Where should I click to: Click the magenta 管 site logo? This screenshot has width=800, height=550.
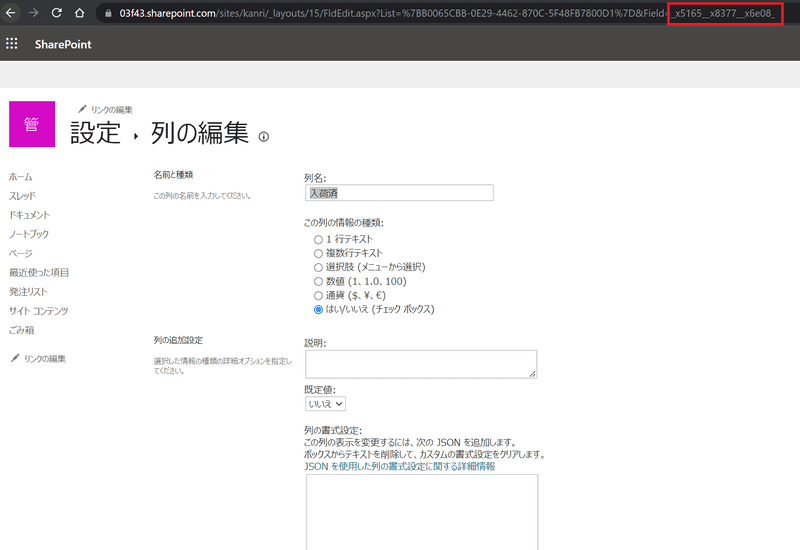[x=32, y=124]
